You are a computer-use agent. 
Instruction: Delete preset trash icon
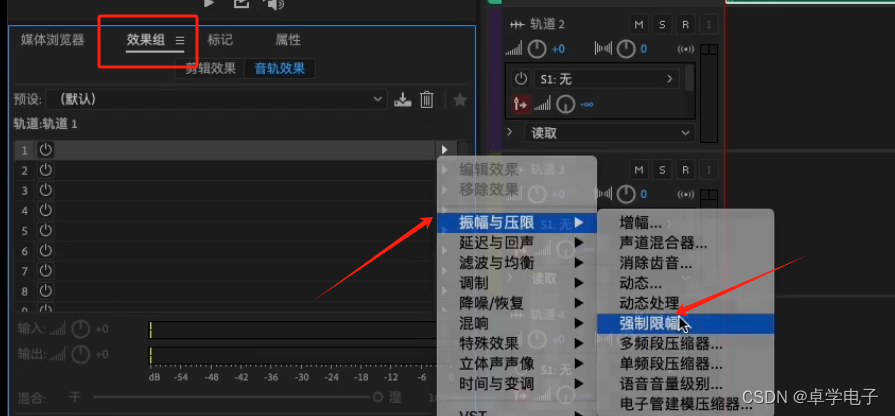tap(426, 100)
